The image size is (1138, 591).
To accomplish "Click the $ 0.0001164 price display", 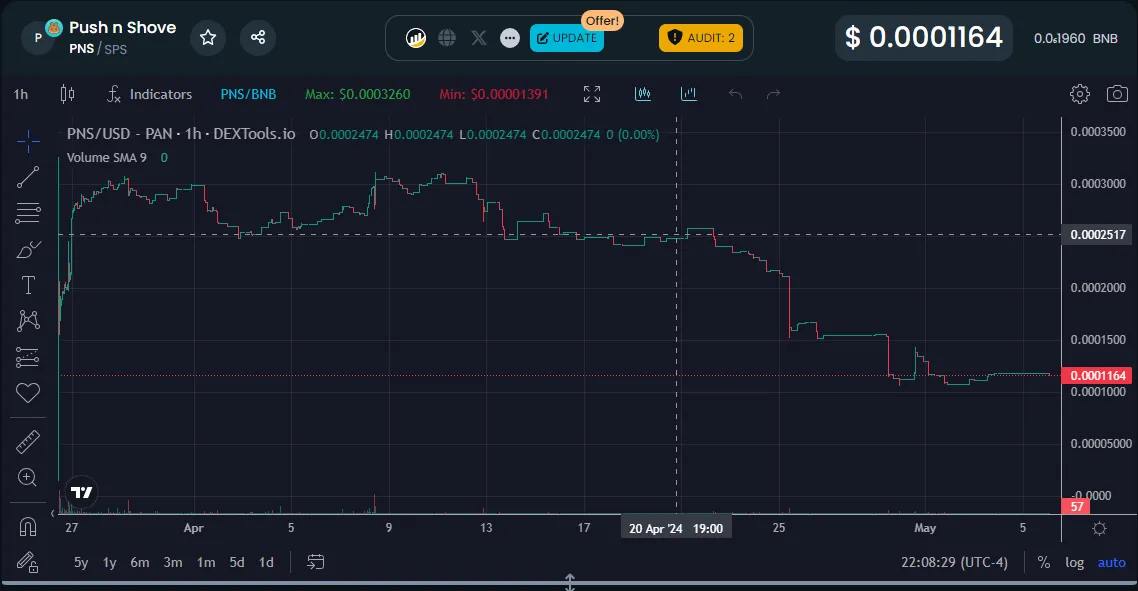I will point(923,38).
